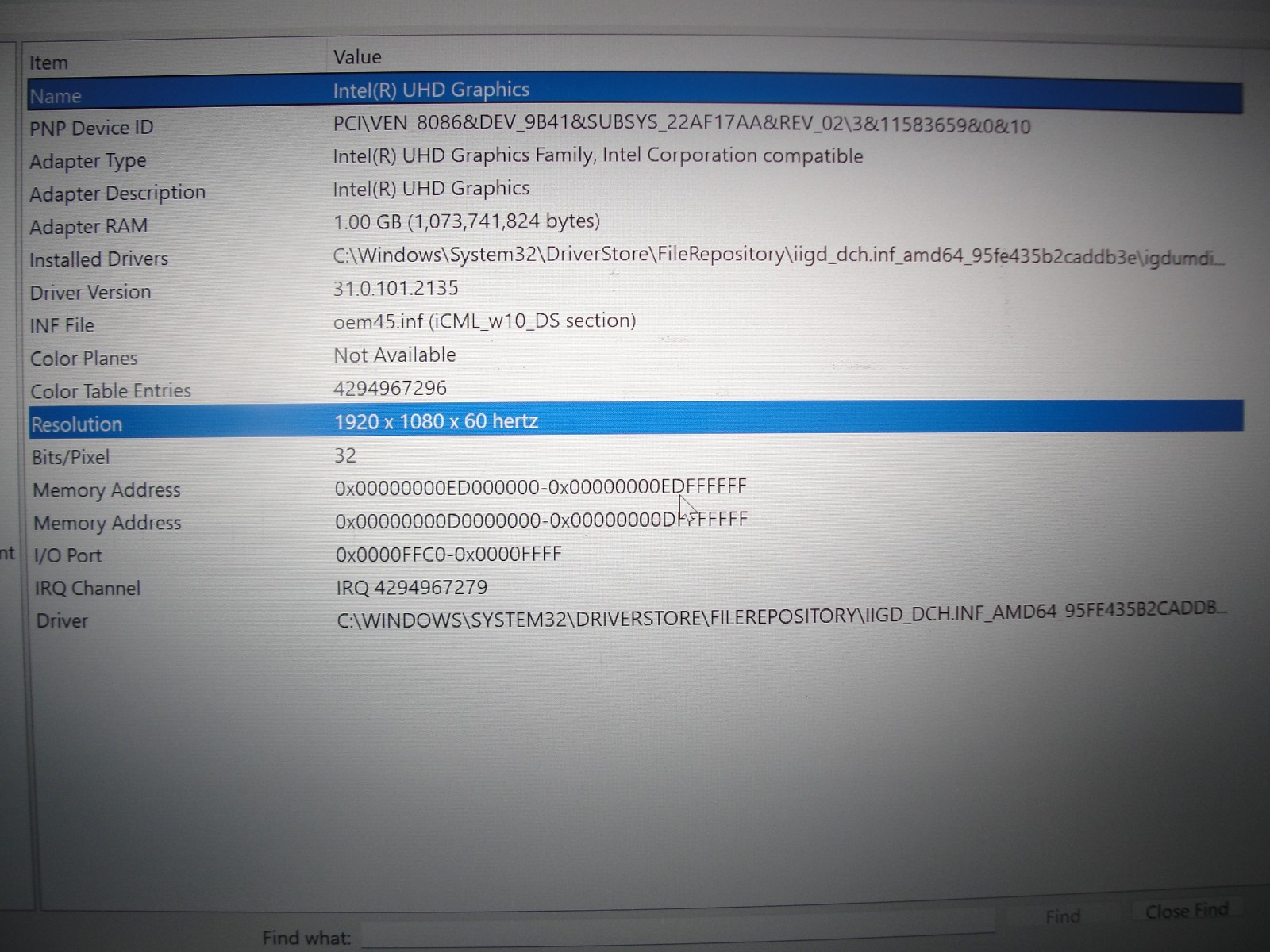
Task: Select the Driver Version row
Action: click(x=635, y=290)
